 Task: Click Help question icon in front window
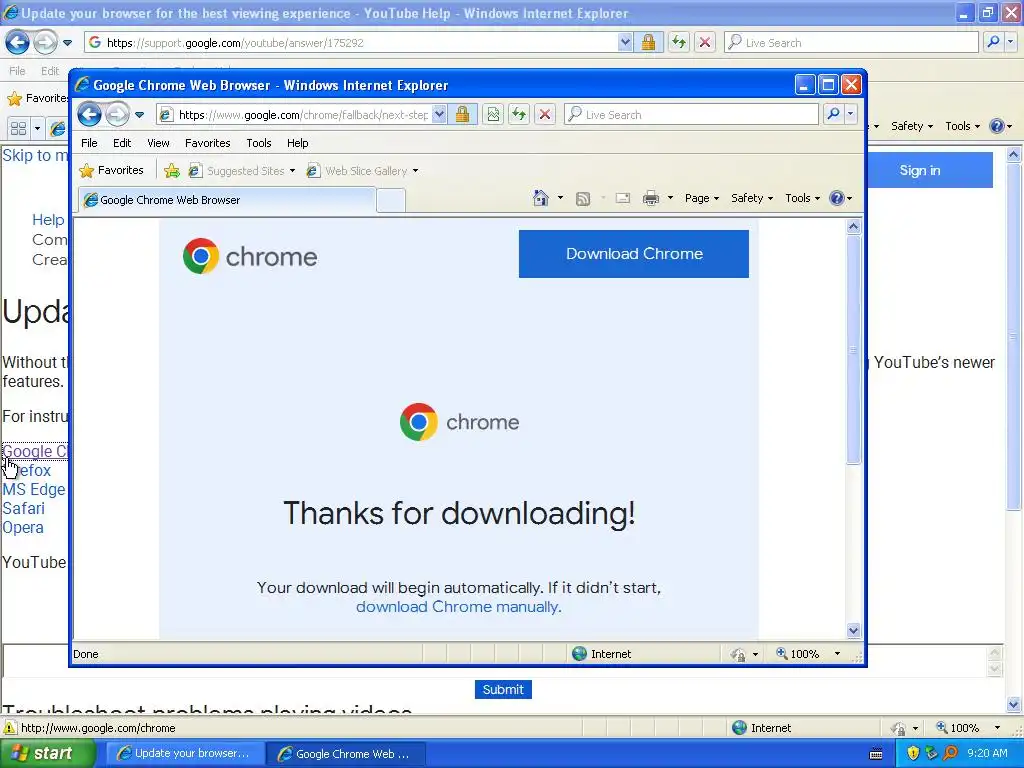tap(837, 199)
